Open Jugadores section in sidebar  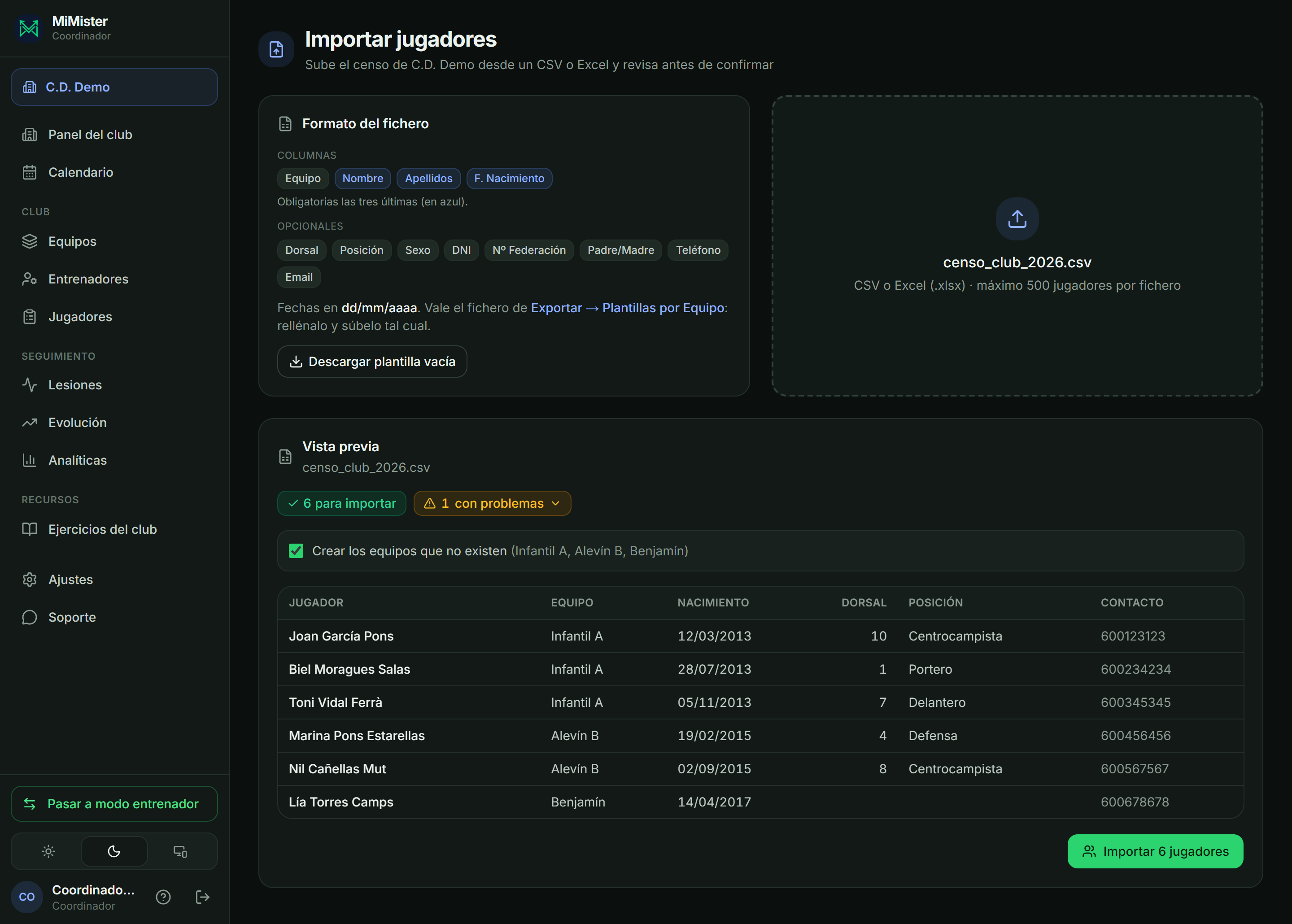(x=114, y=317)
